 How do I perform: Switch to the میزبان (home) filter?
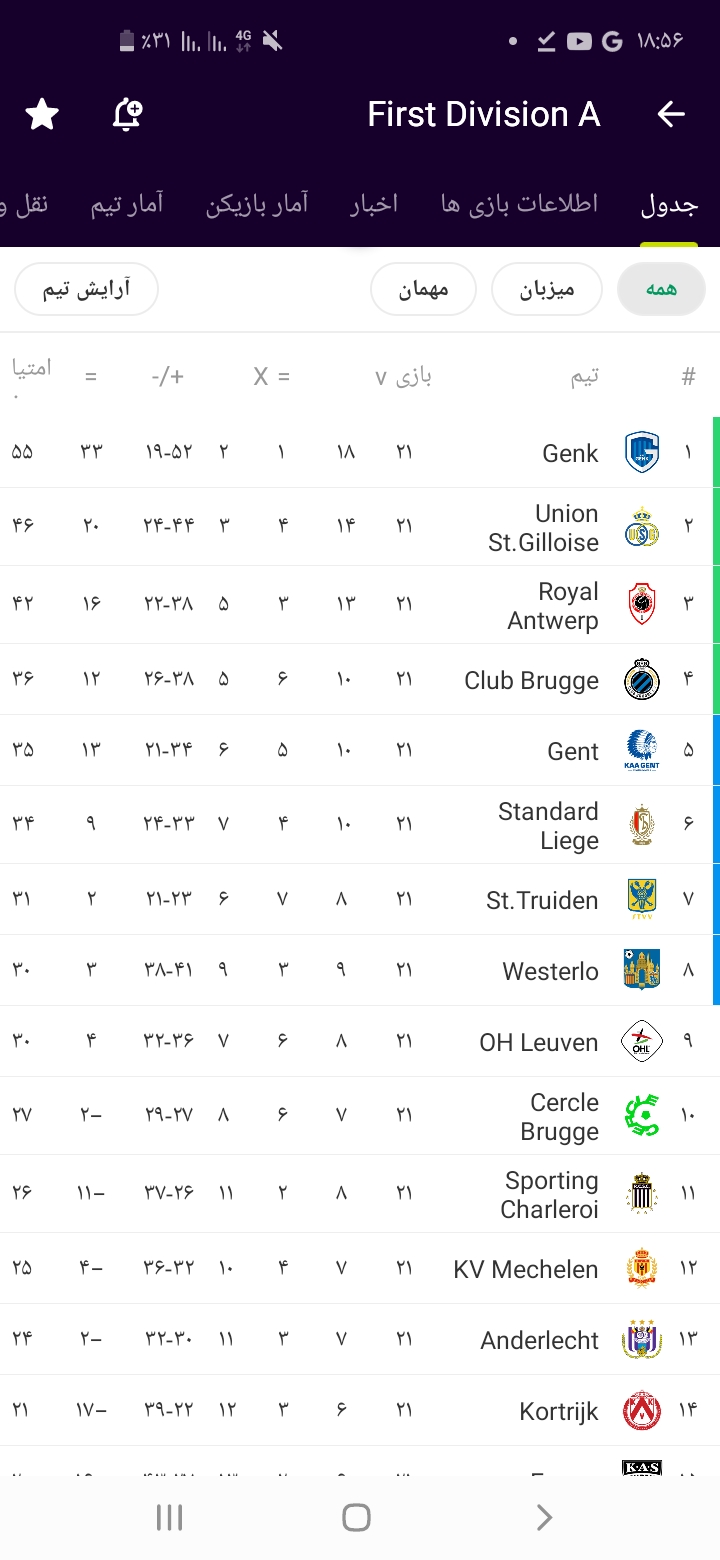[547, 290]
